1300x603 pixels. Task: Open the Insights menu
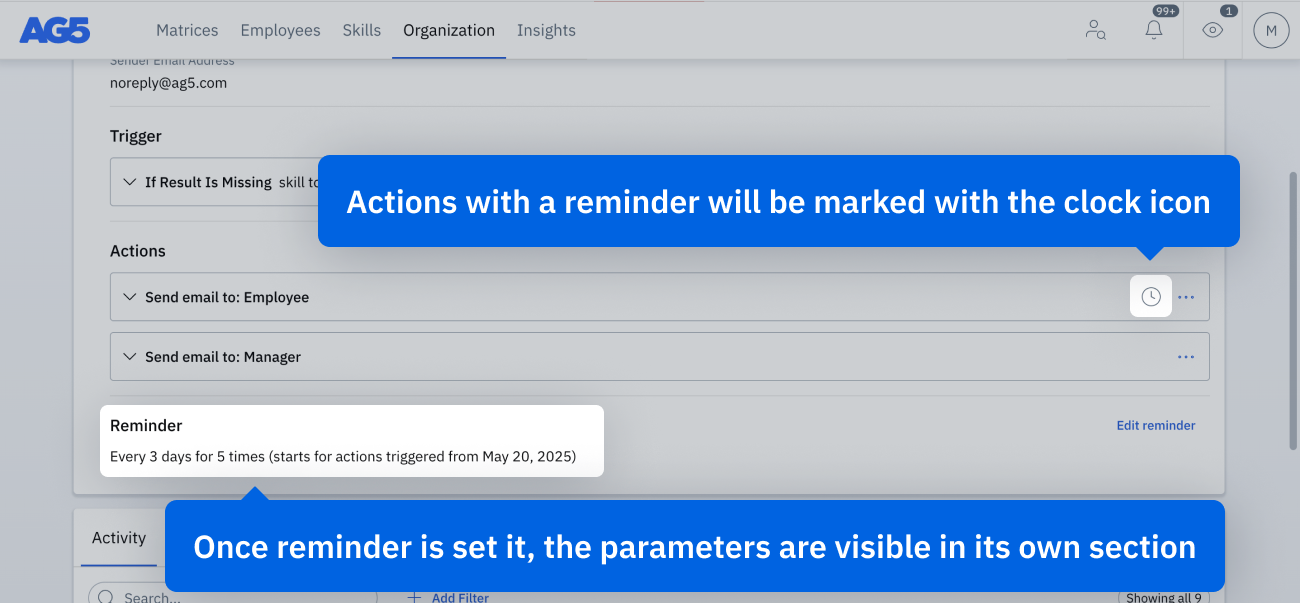[546, 30]
